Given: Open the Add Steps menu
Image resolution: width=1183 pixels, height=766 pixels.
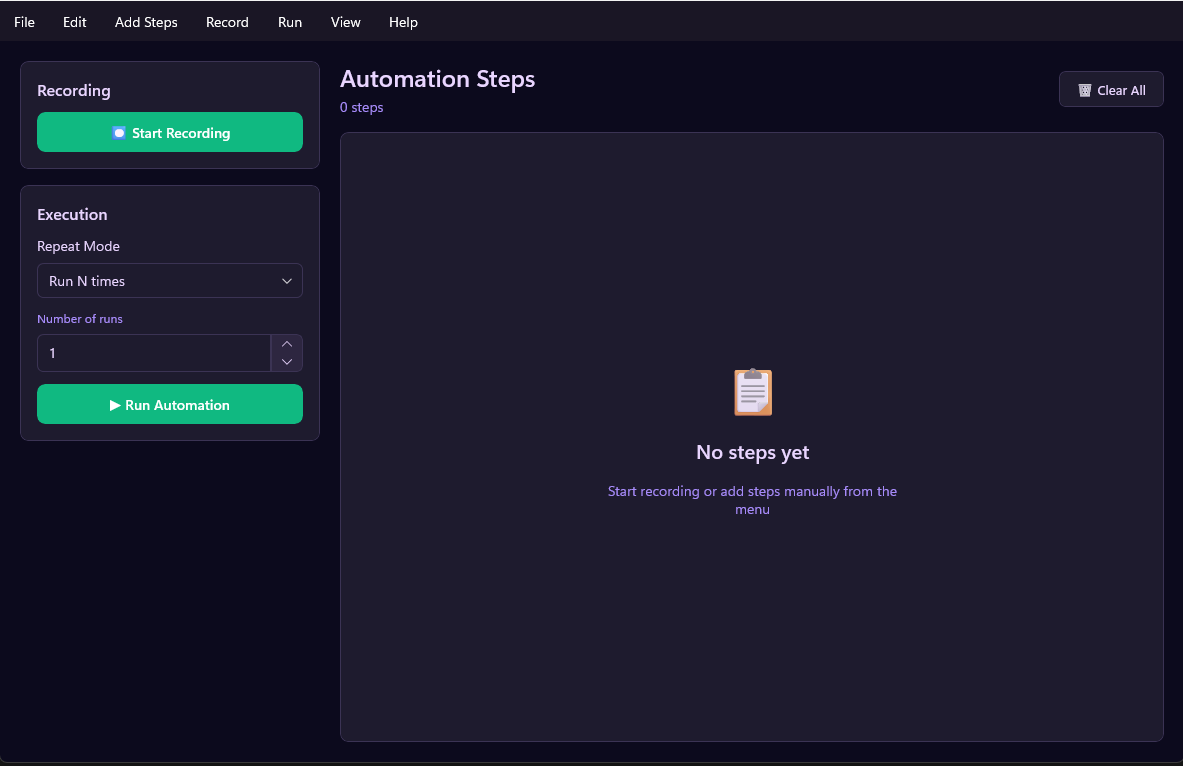Looking at the screenshot, I should click(146, 21).
